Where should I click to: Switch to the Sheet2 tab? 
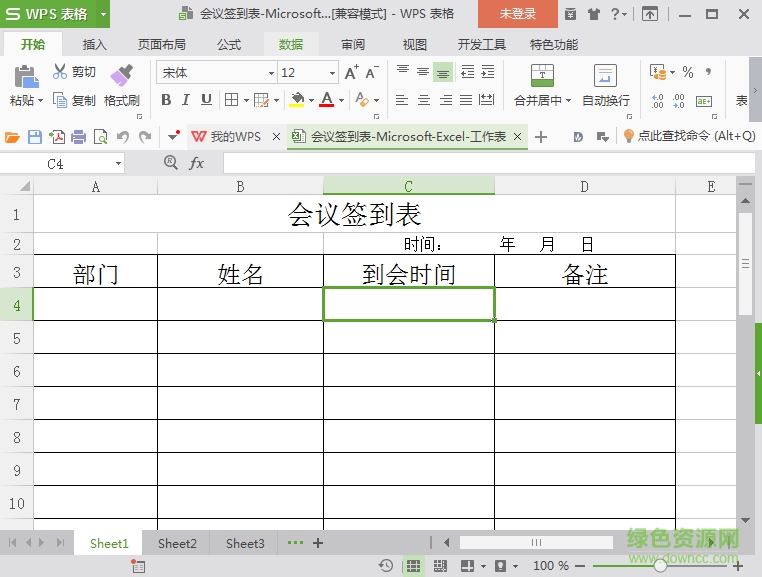[177, 544]
